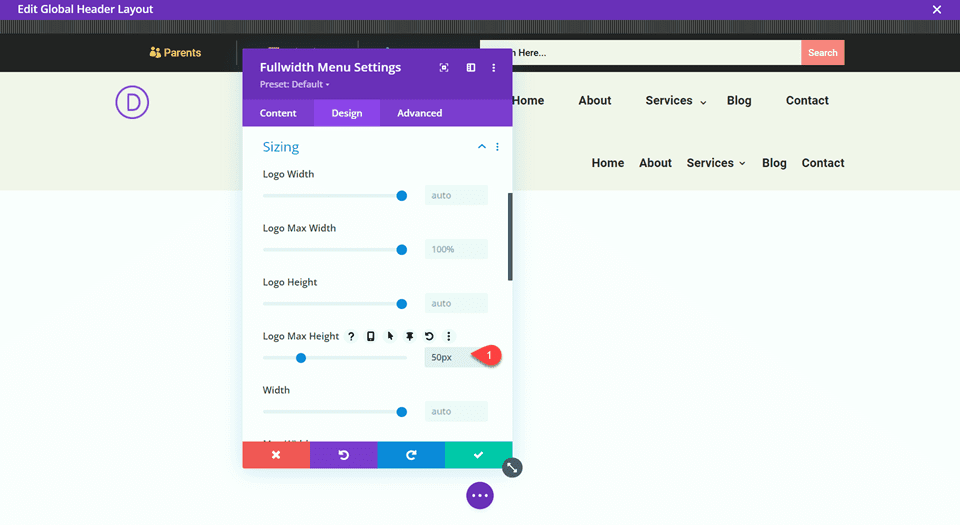Image resolution: width=960 pixels, height=525 pixels.
Task: Click About in the lower menu
Action: pyautogui.click(x=655, y=163)
